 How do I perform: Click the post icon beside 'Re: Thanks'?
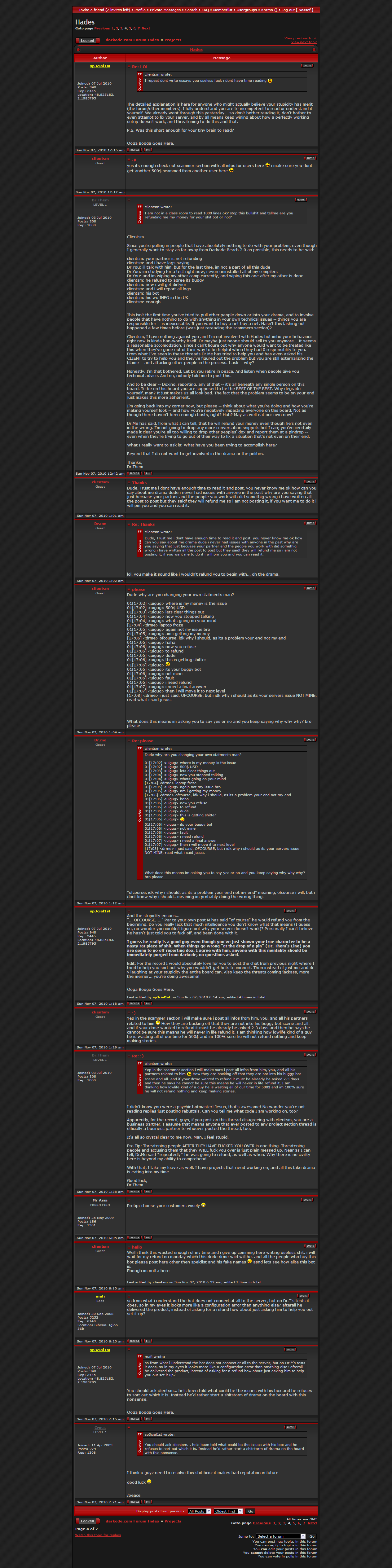129,524
